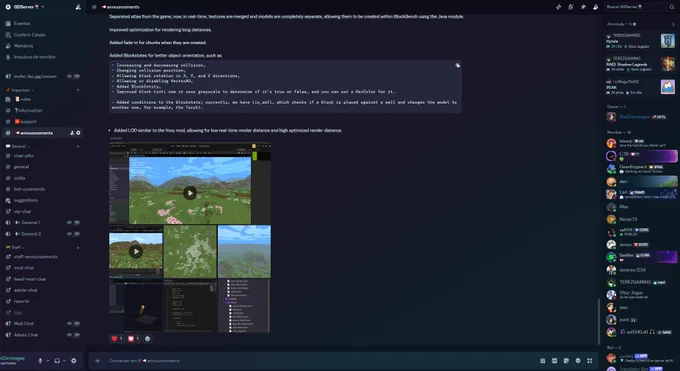This screenshot has height=371, width=680.
Task: Open Conferir Canais channel browser
Action: coord(42,35)
